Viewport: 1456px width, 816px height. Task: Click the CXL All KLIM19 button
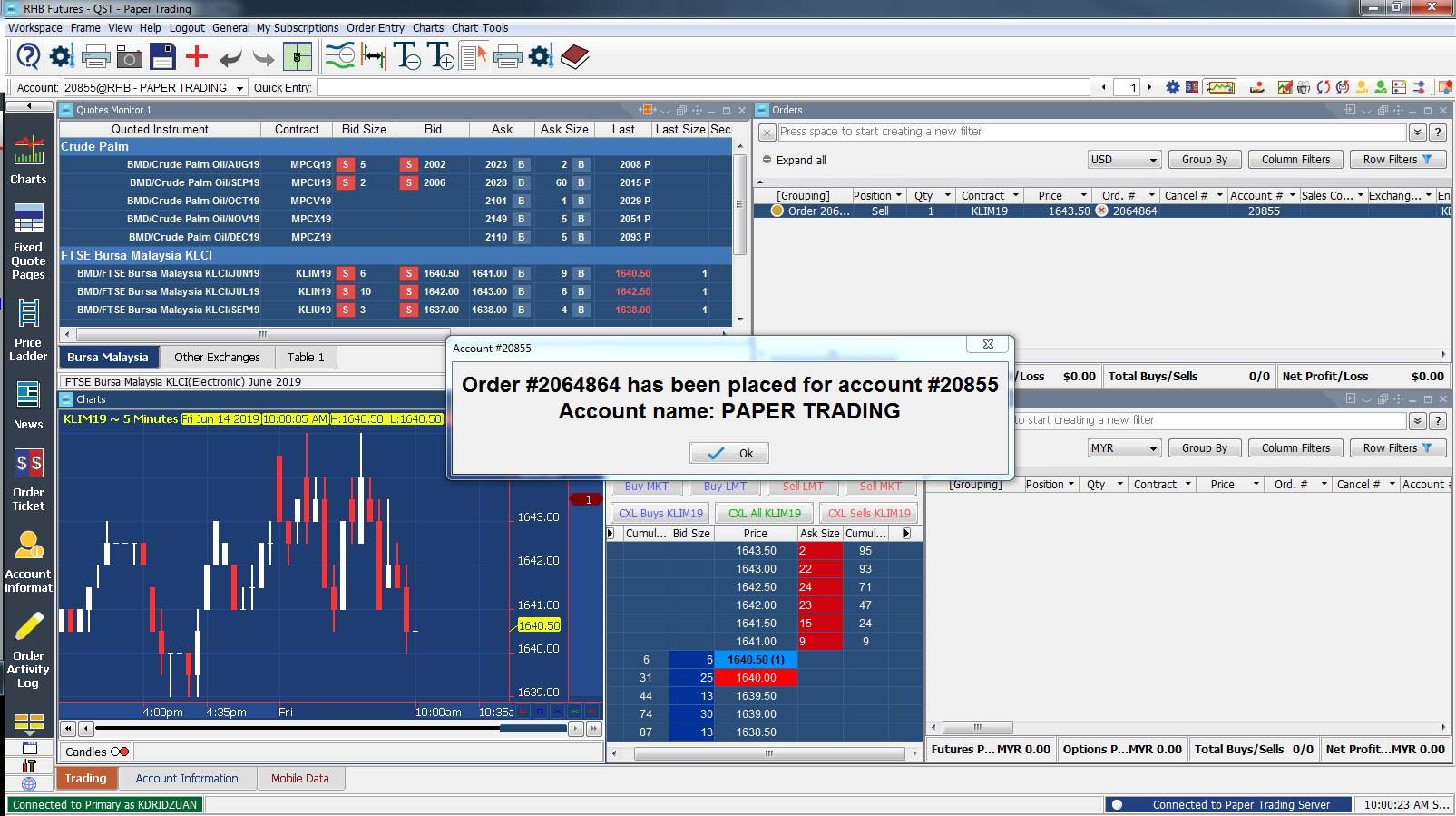pos(765,513)
